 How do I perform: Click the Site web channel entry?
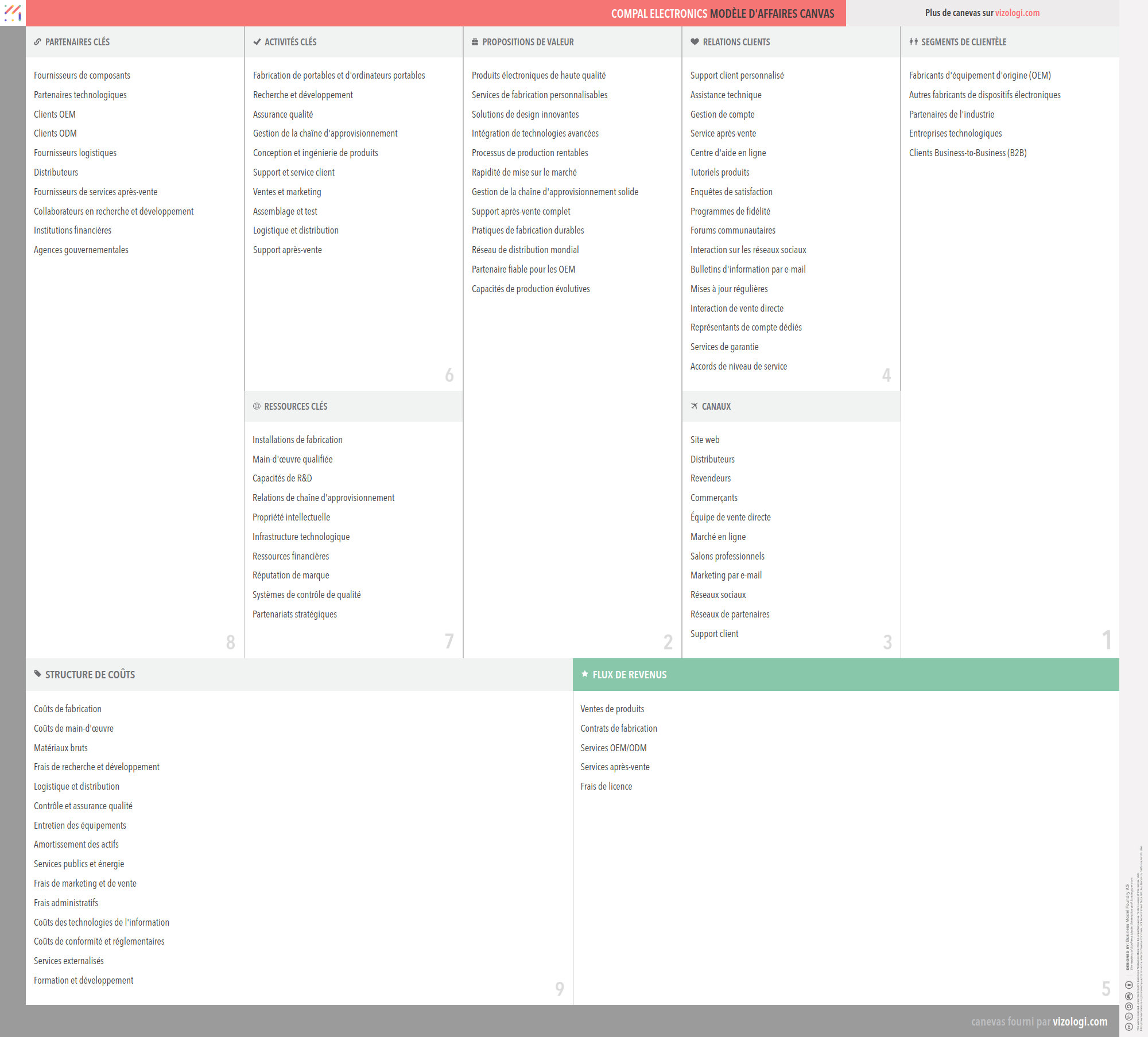coord(704,440)
